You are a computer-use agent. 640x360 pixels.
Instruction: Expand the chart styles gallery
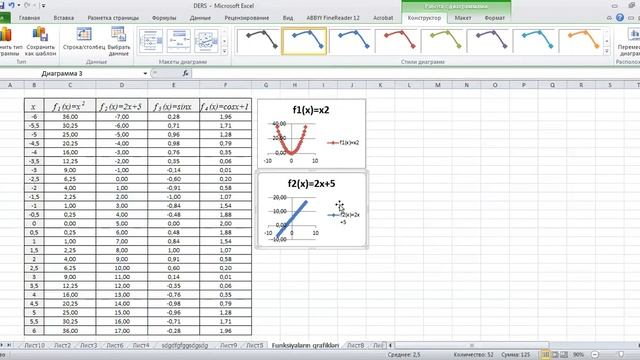(x=607, y=52)
